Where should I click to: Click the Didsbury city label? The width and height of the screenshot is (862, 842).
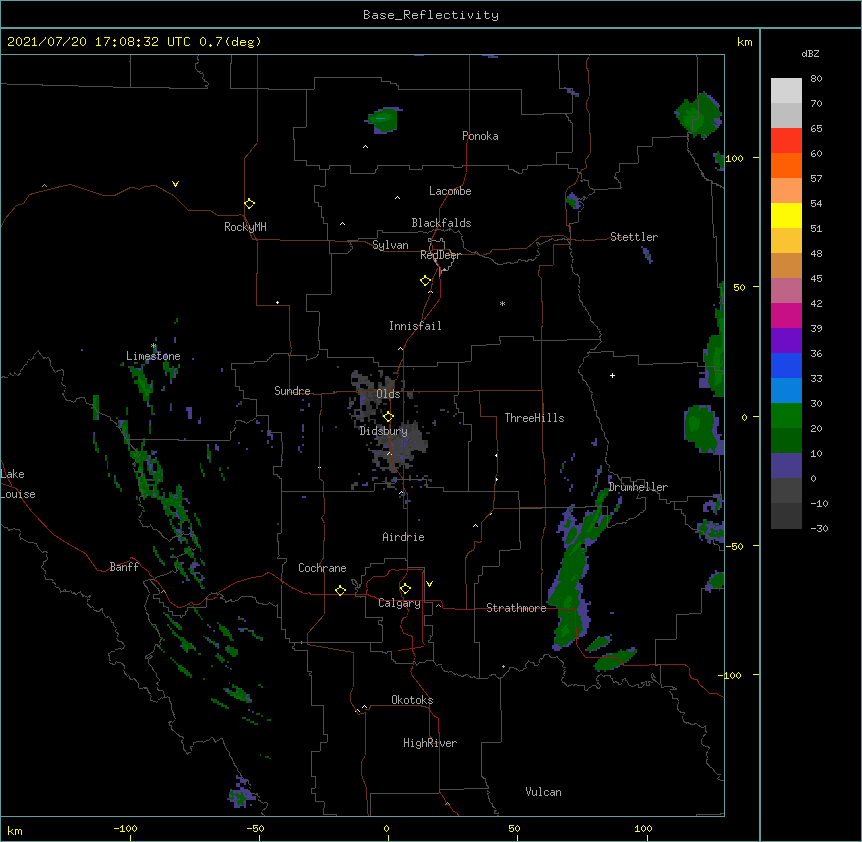pos(383,431)
